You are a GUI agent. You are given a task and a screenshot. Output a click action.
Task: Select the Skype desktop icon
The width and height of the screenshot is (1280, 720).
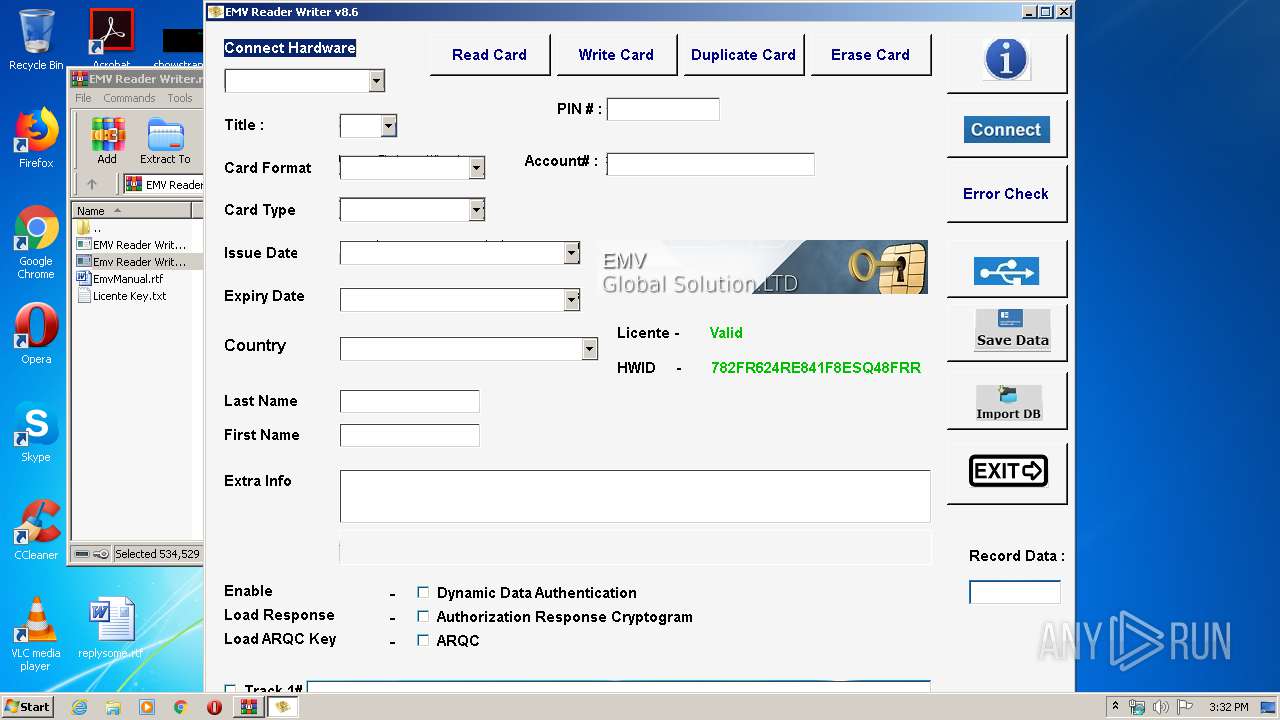tap(36, 432)
